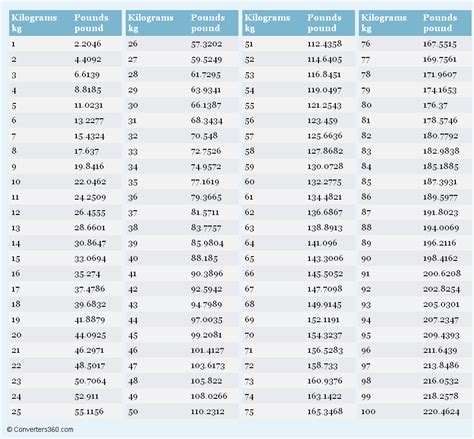Image resolution: width=474 pixels, height=439 pixels.
Task: Select the 22.0462 value for 10 kg
Action: pos(90,182)
